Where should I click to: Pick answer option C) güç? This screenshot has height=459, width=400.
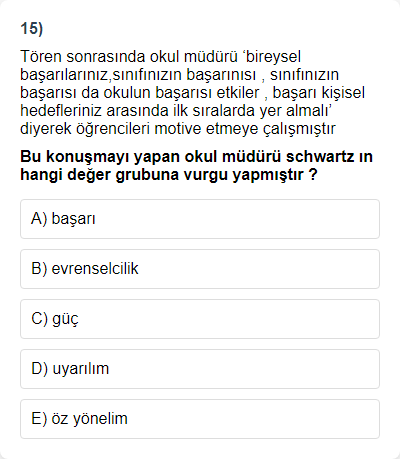tap(200, 319)
